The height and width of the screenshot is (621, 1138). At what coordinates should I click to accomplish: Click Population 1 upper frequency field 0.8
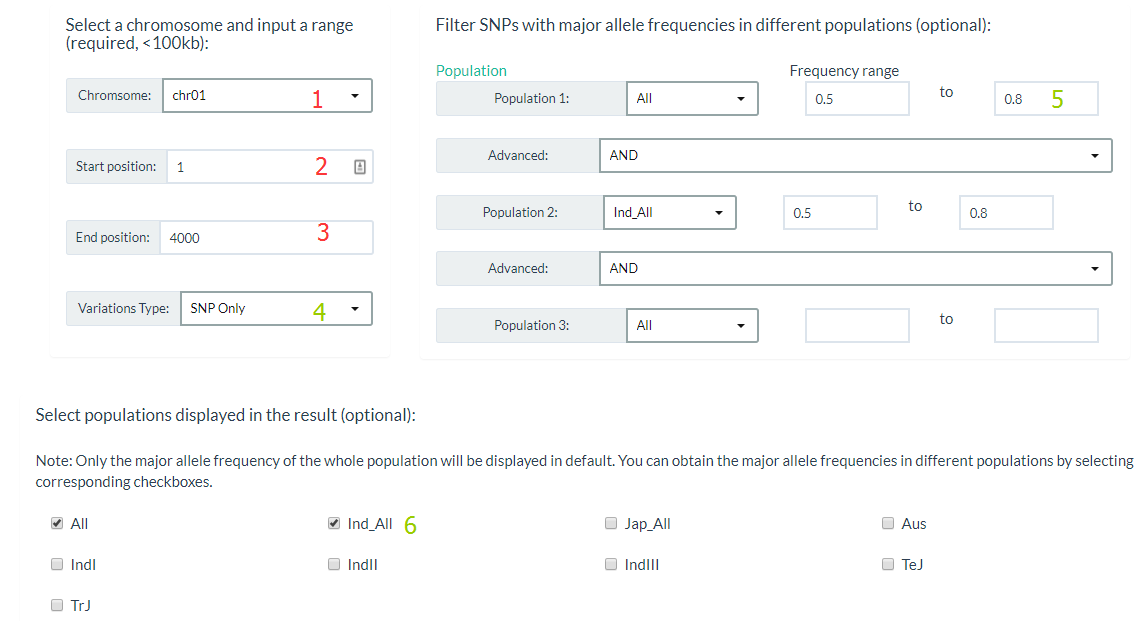click(x=1046, y=99)
